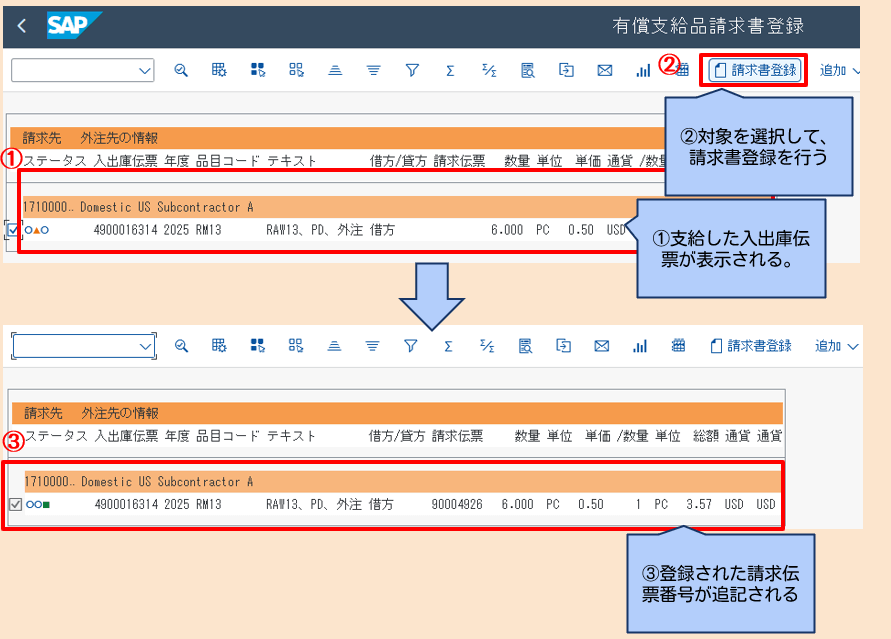Click the Sigma total icon in the lower toolbar
The width and height of the screenshot is (891, 639).
[x=448, y=346]
